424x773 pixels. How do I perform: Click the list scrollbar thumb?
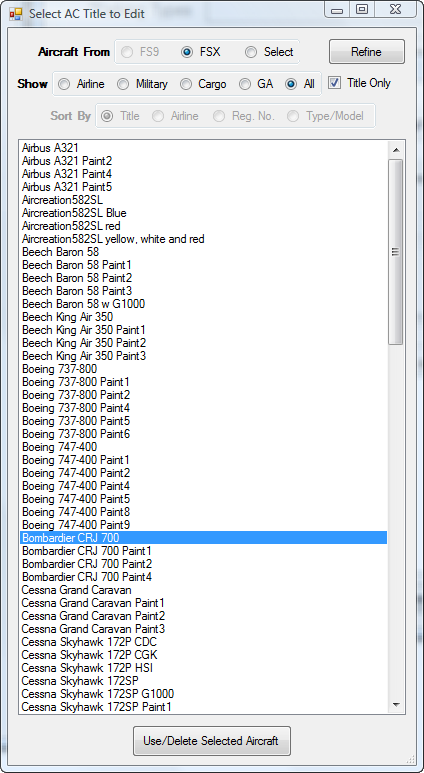pyautogui.click(x=396, y=252)
